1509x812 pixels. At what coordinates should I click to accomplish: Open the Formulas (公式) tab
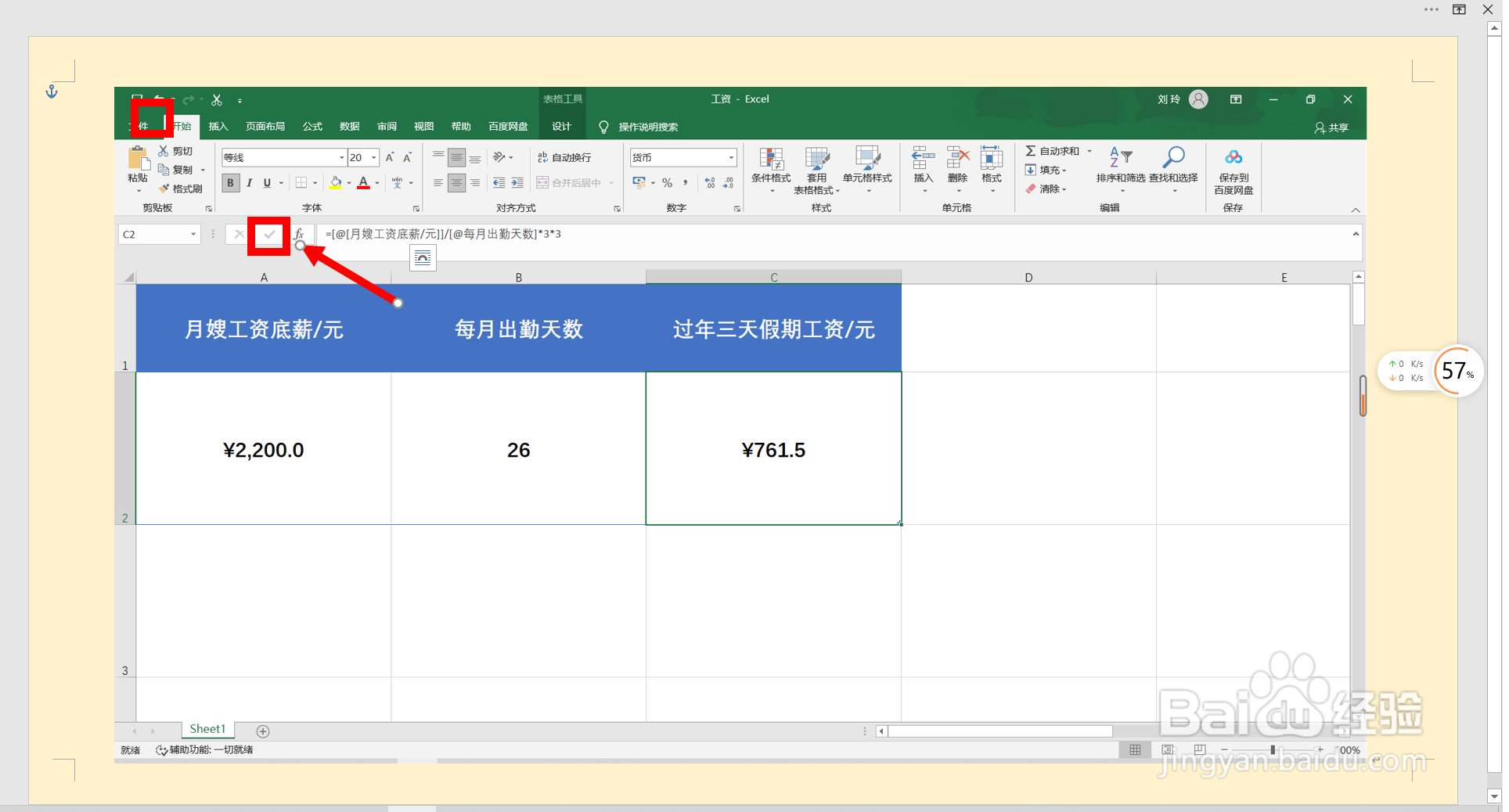click(312, 127)
